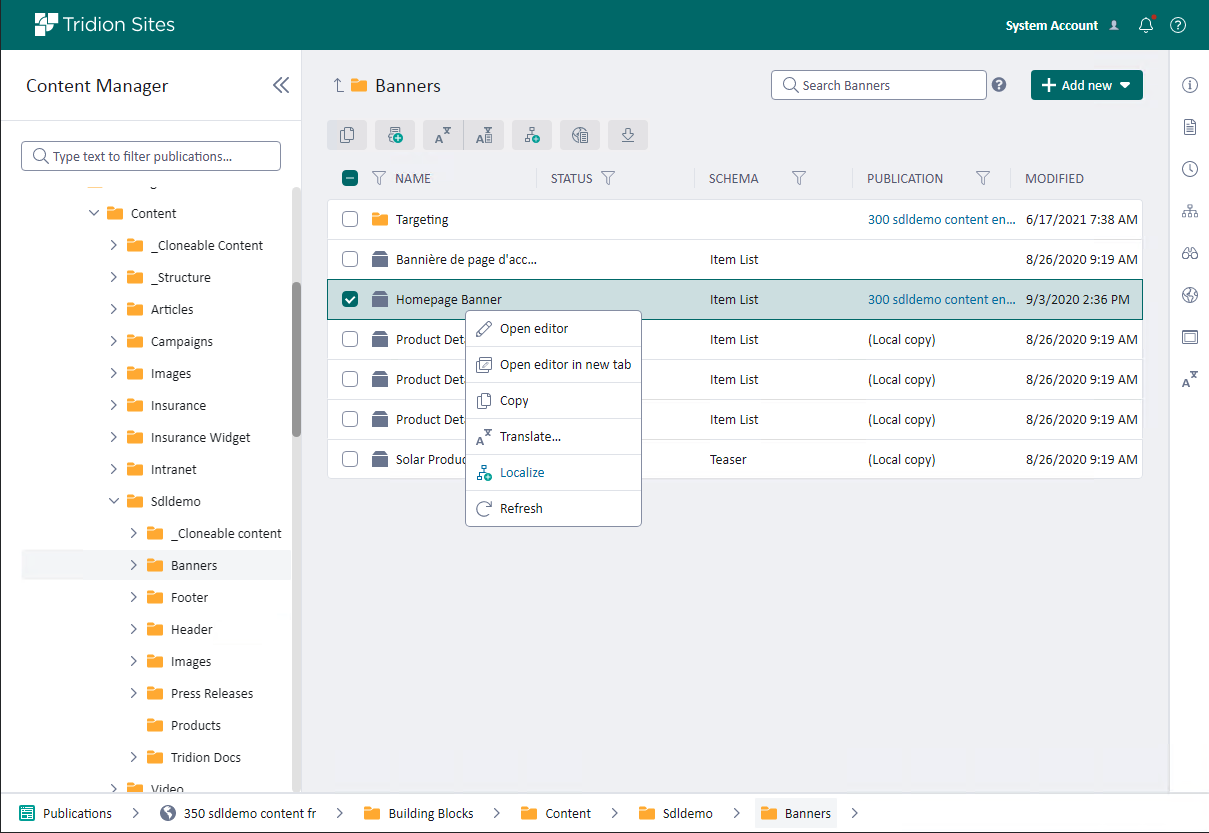Click the Copy icon in the toolbar

[x=347, y=136]
